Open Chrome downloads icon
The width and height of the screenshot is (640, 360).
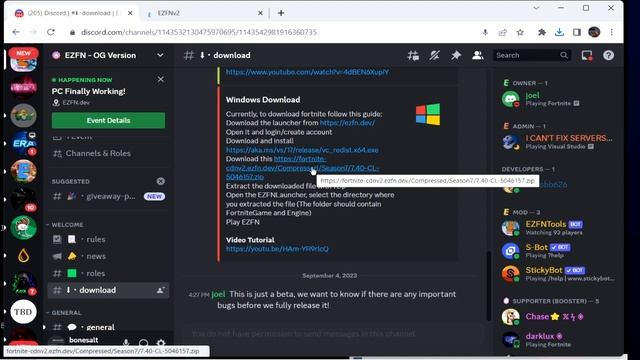click(x=559, y=32)
